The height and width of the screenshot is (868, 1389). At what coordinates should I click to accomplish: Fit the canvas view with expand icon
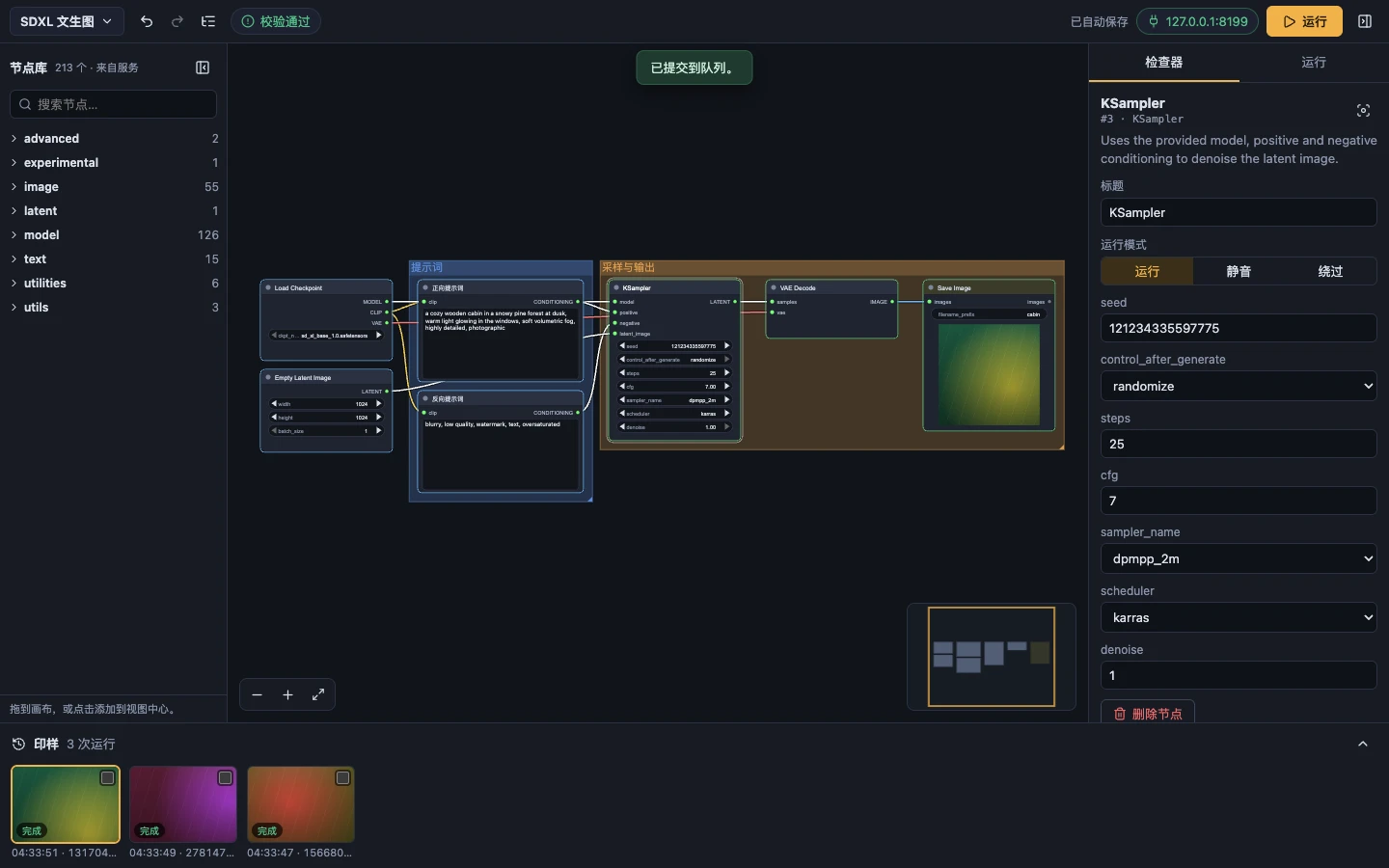coord(318,694)
